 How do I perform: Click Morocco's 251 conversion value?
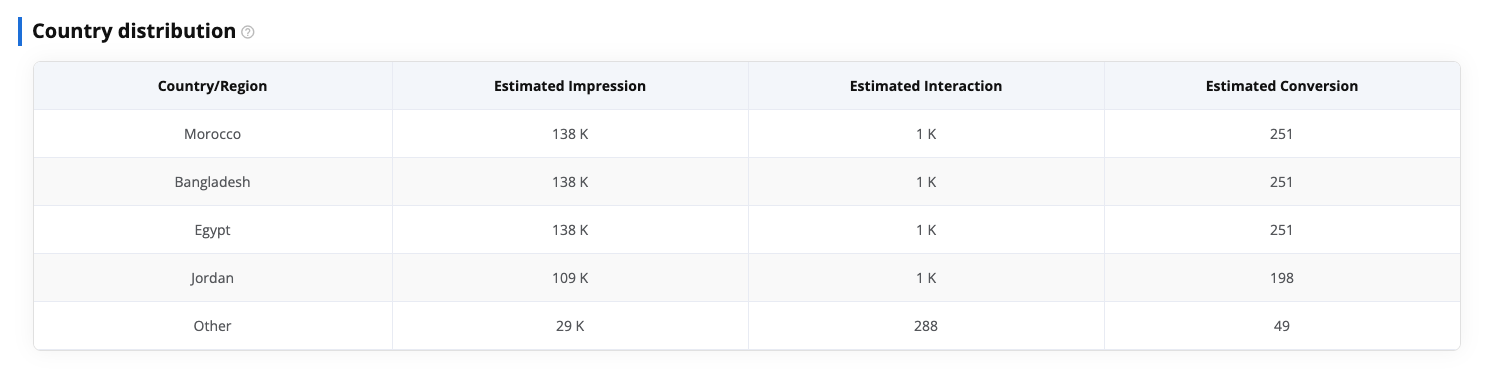click(1282, 134)
